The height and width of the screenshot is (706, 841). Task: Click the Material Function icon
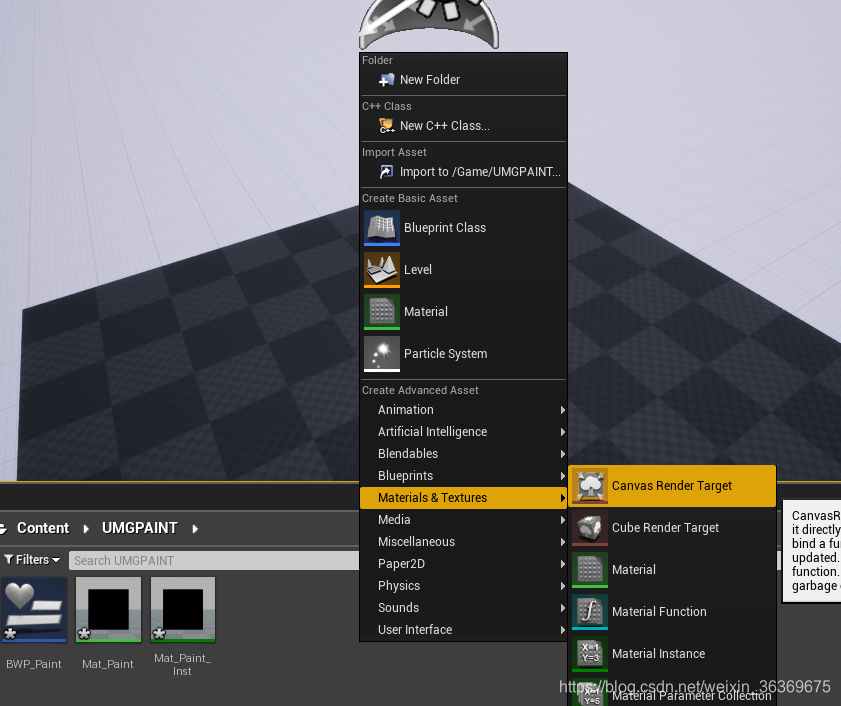pos(590,612)
